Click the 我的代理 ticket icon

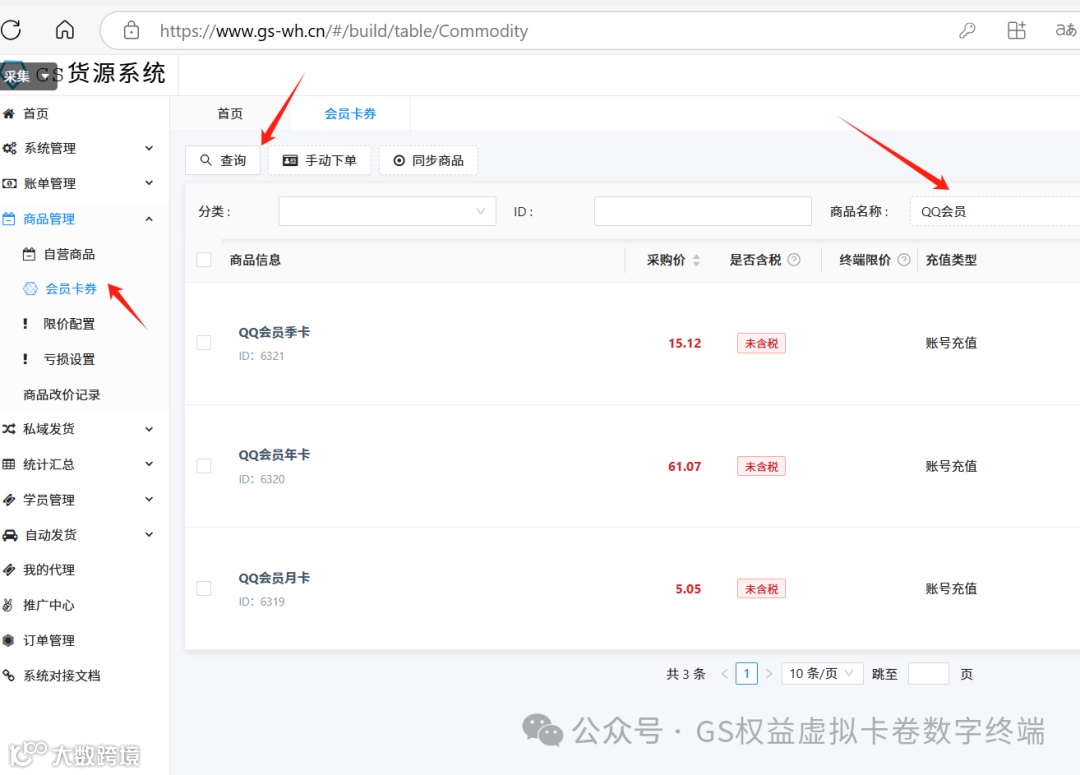tap(9, 570)
